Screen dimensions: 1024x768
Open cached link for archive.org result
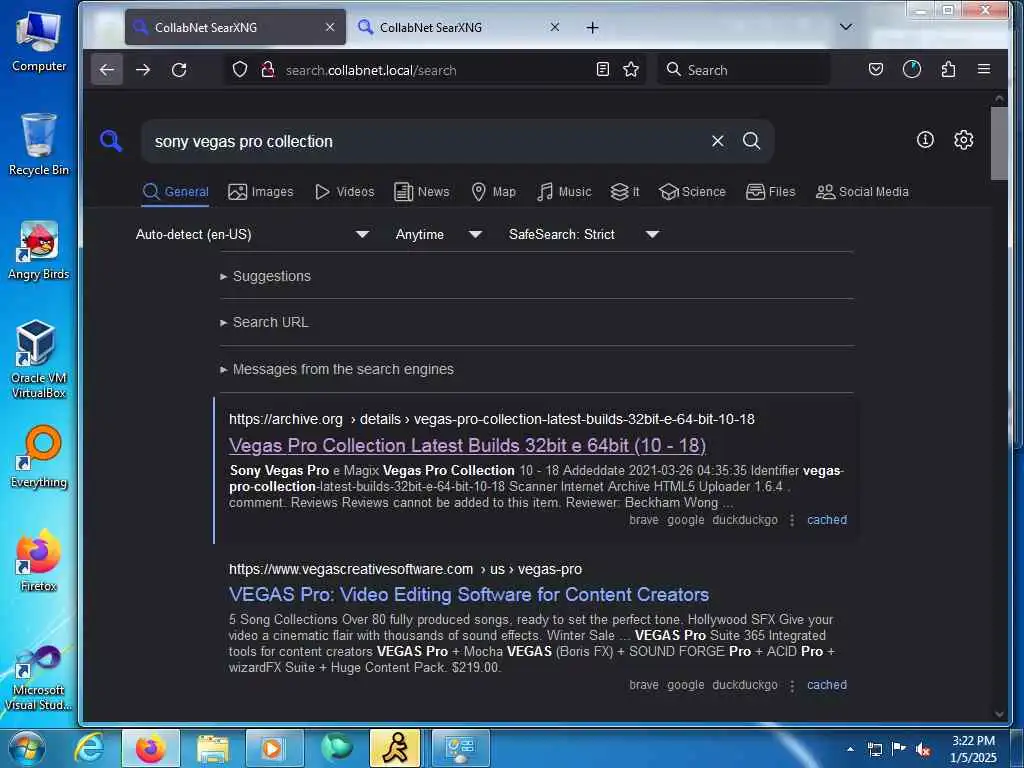point(827,520)
